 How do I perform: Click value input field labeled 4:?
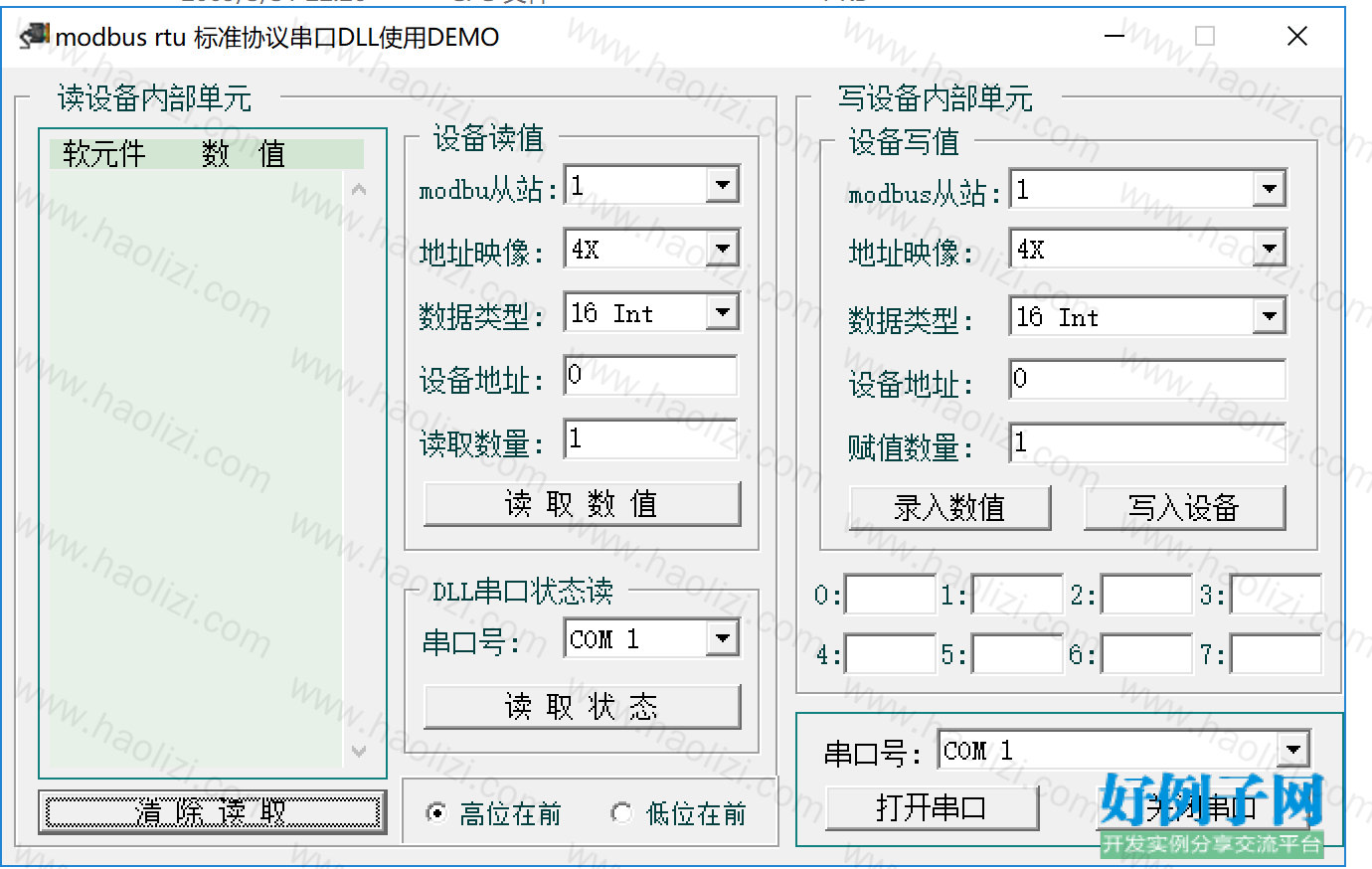coord(890,654)
